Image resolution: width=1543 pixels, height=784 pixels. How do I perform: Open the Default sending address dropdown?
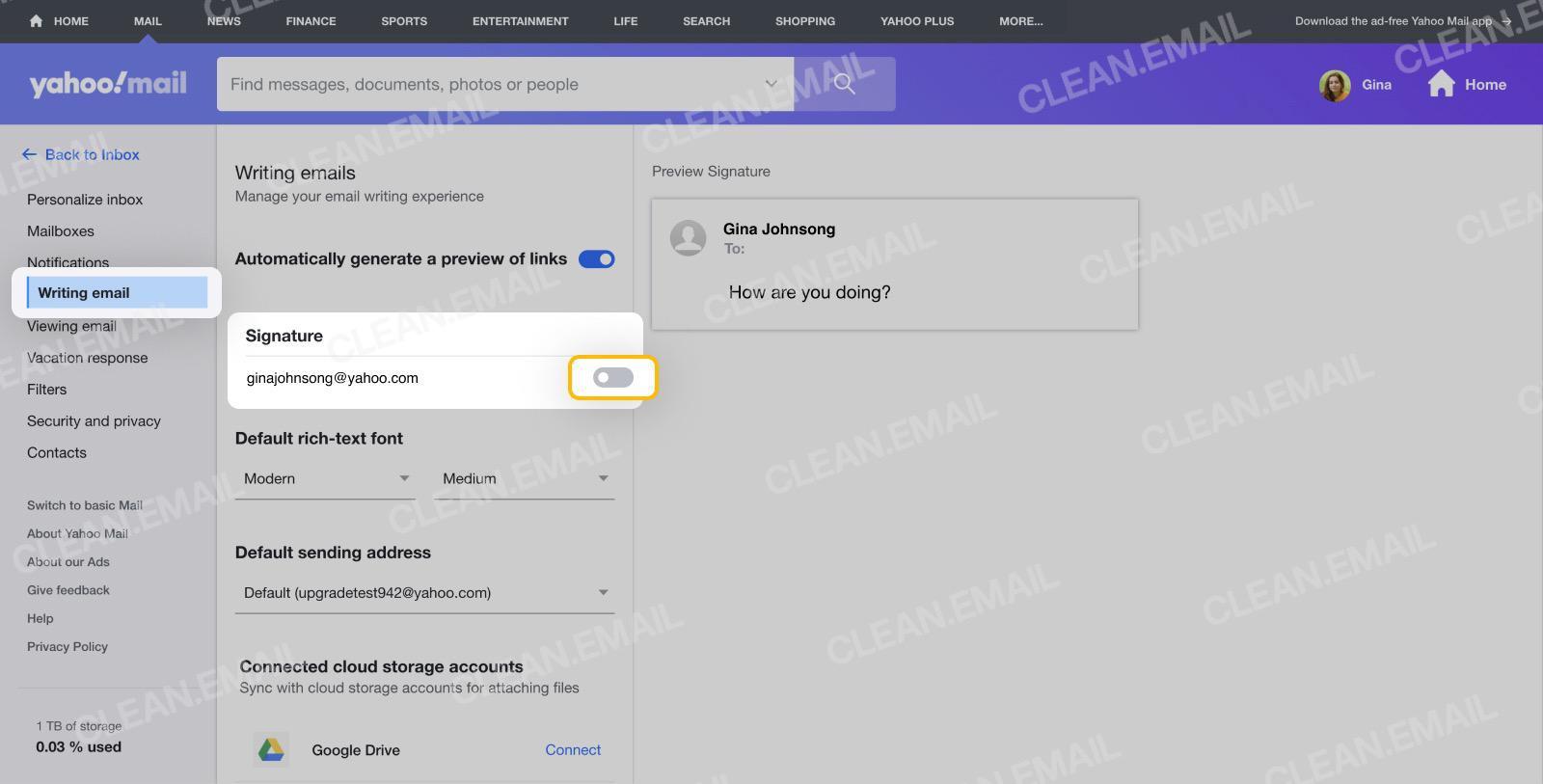pos(424,592)
